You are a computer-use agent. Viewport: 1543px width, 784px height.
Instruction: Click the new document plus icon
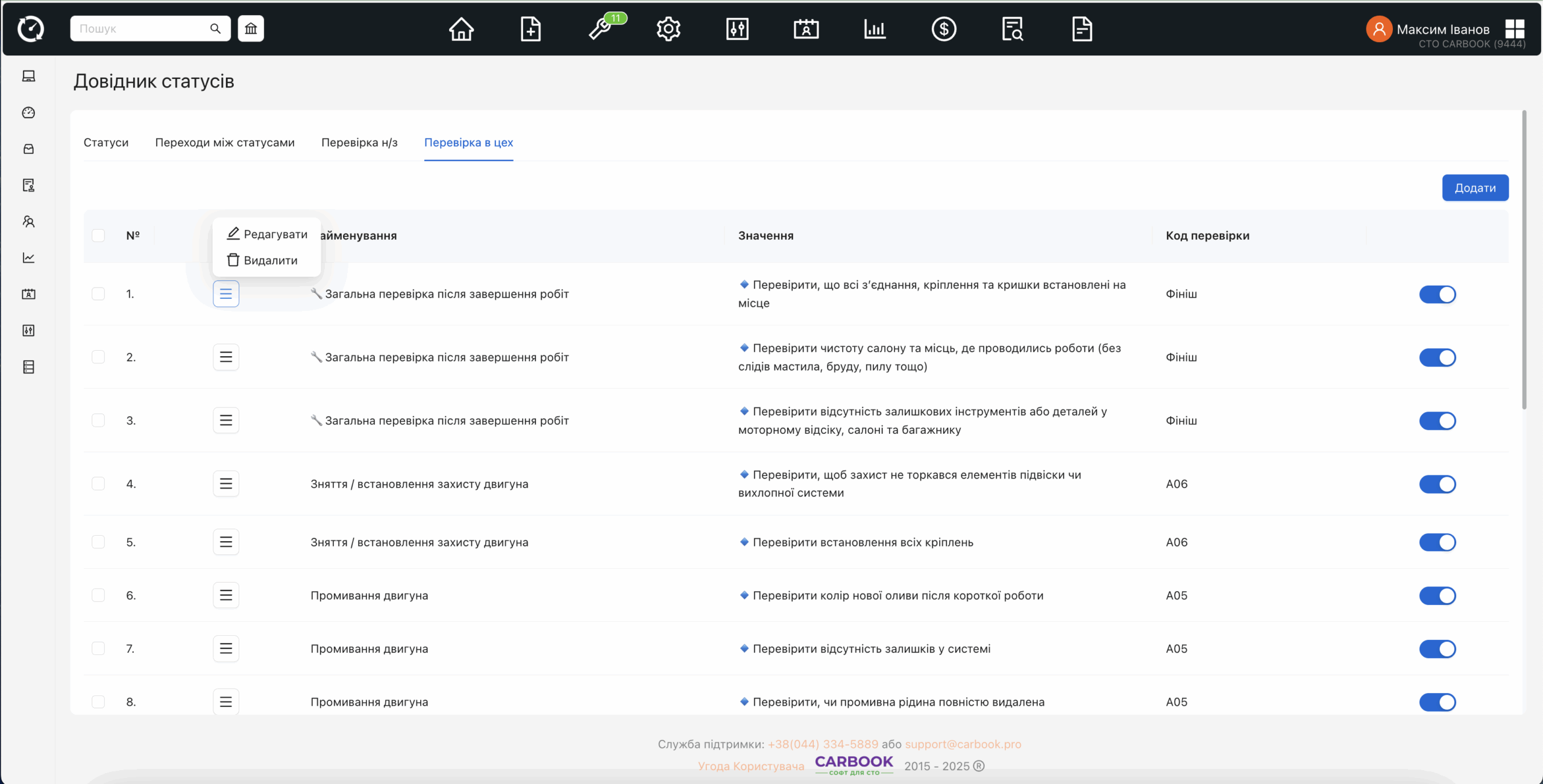coord(530,29)
